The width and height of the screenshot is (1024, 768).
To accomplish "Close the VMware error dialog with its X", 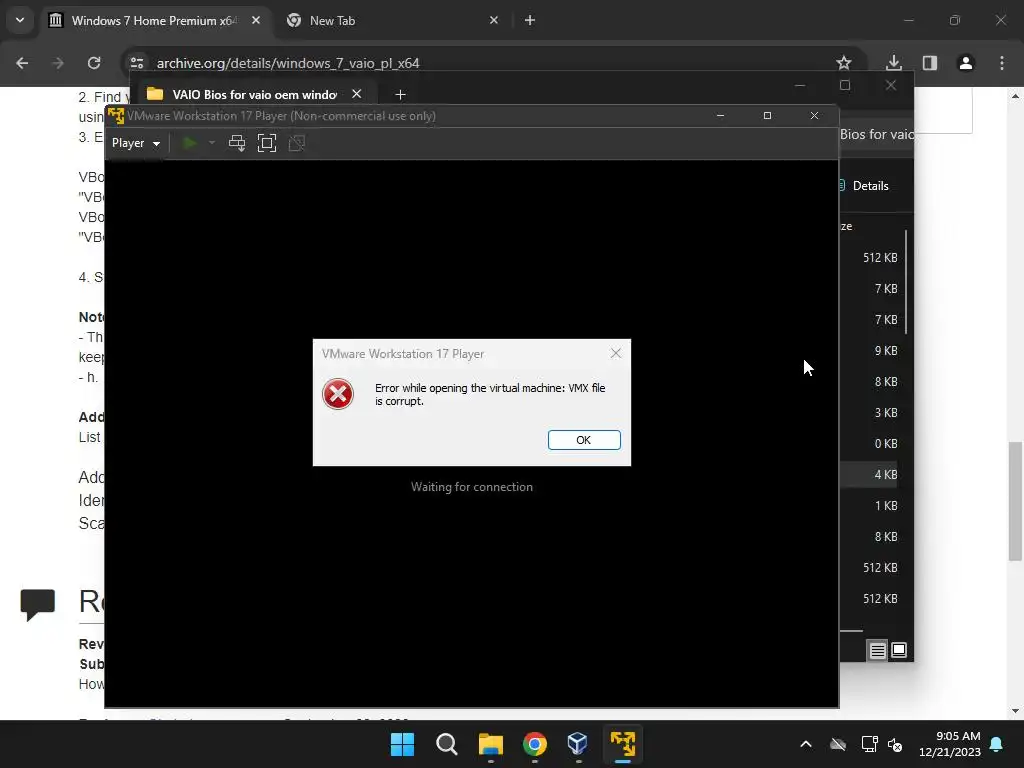I will coord(615,353).
